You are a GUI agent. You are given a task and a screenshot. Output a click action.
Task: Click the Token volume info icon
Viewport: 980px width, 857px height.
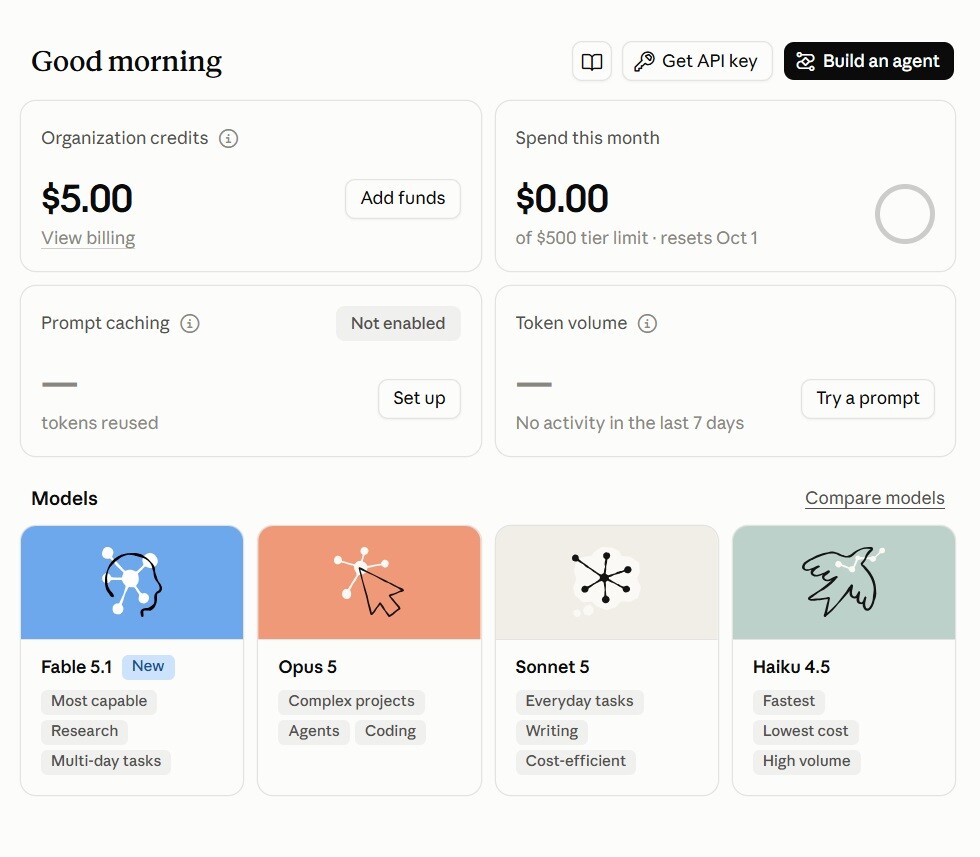point(647,323)
